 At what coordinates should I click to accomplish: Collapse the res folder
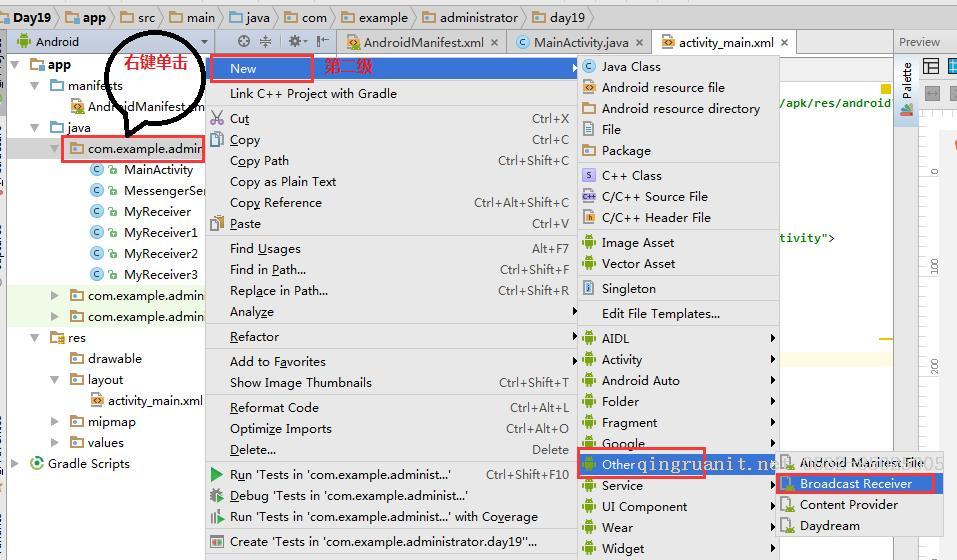click(x=35, y=337)
